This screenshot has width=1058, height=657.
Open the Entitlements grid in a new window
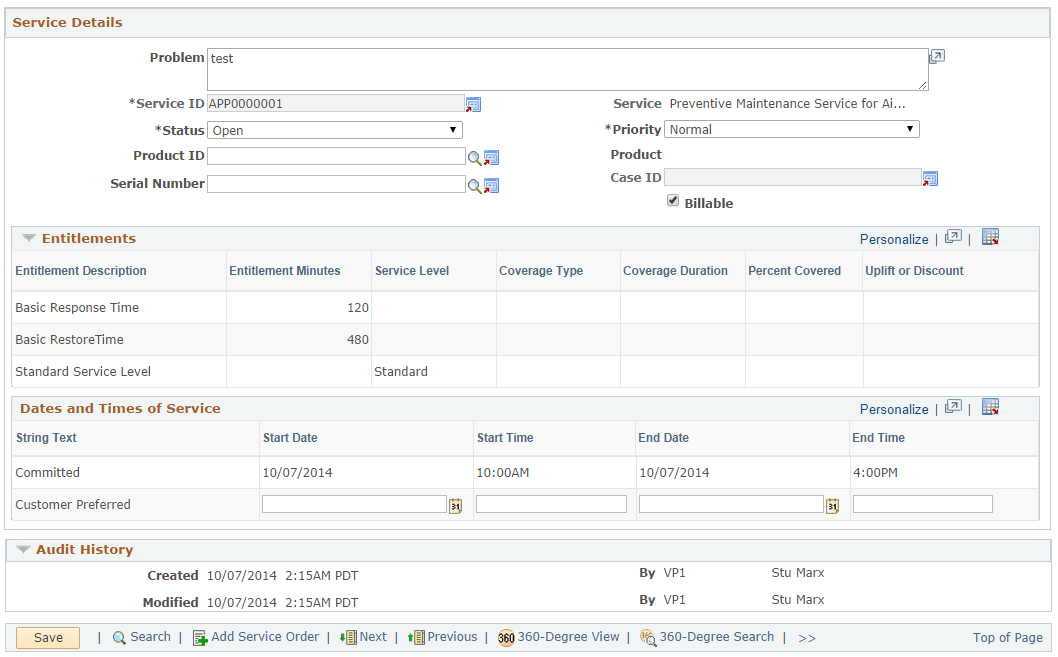pos(953,236)
